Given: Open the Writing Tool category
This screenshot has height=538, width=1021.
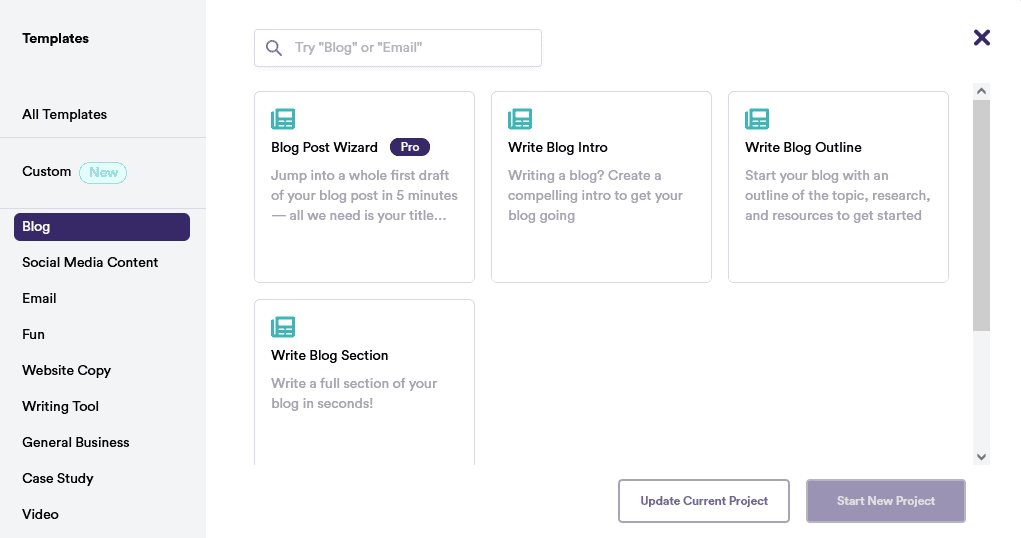Looking at the screenshot, I should [61, 406].
